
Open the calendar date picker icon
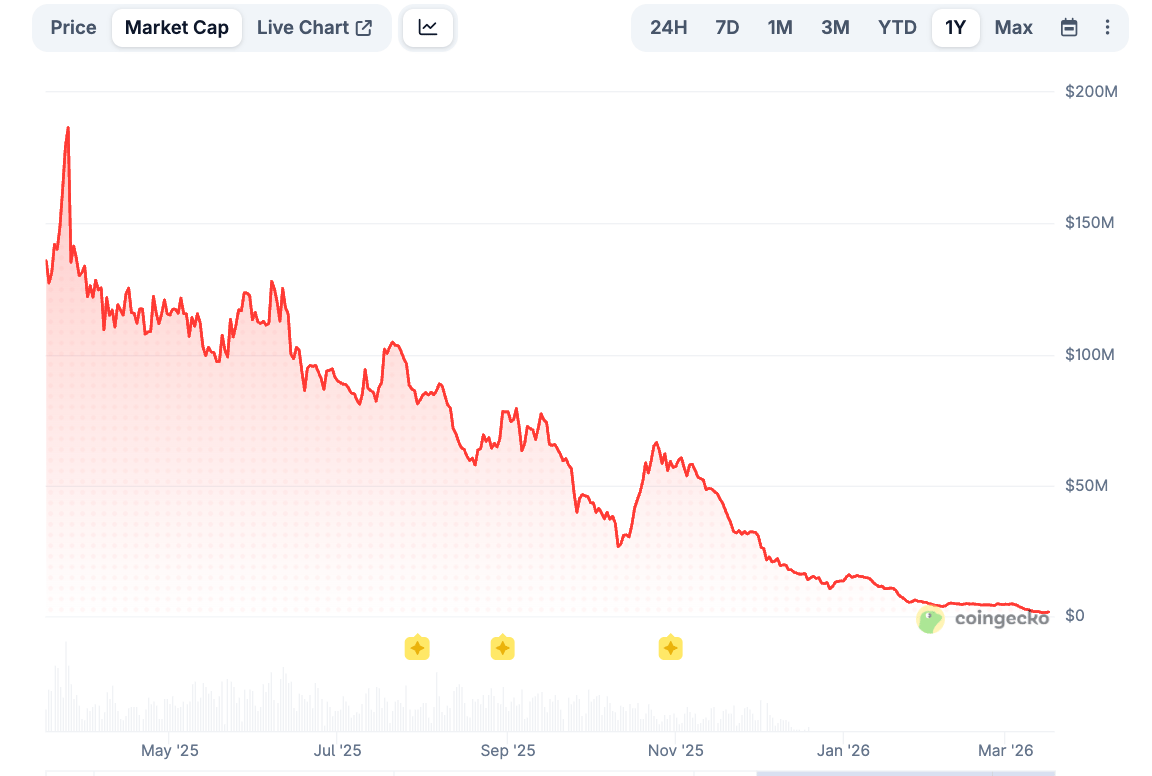pos(1069,28)
